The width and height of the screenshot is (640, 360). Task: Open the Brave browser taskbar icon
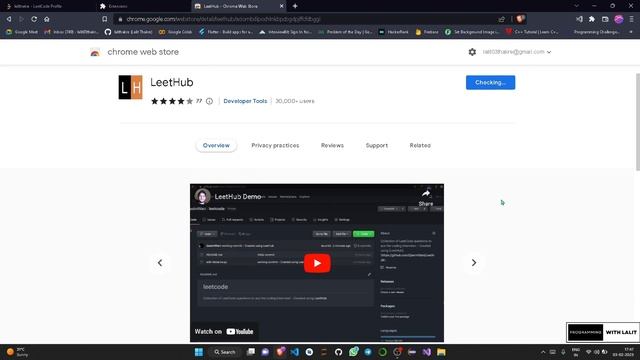tap(280, 352)
